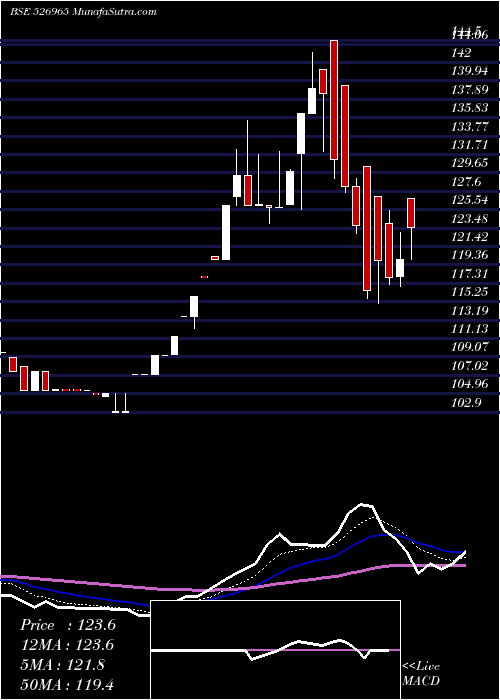Click the 113.19 price axis label

pos(470,310)
